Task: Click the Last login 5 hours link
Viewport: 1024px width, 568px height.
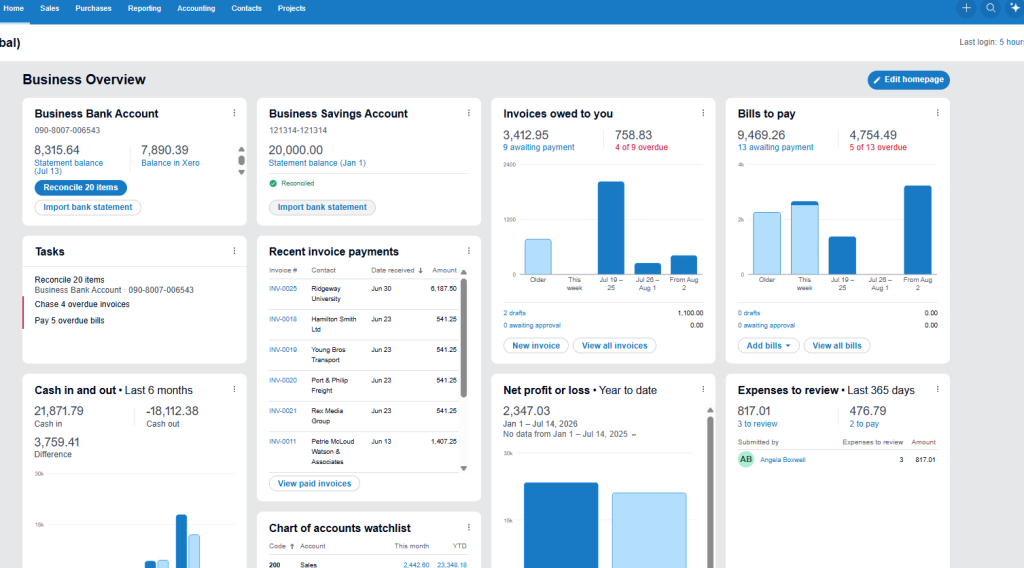Action: click(x=1011, y=42)
